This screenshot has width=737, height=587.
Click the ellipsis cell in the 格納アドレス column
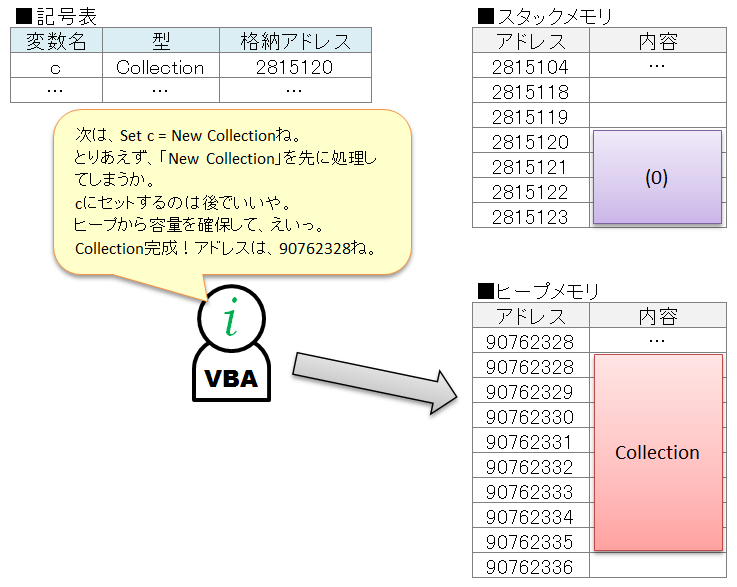(x=295, y=90)
